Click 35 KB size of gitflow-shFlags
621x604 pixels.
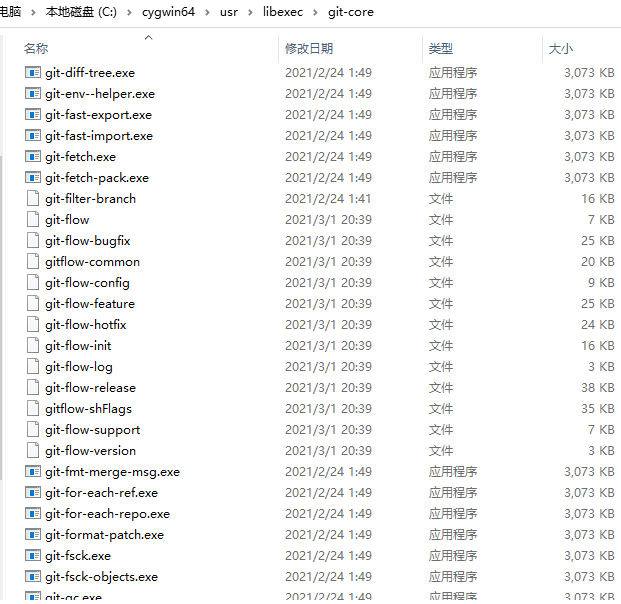[x=598, y=409]
